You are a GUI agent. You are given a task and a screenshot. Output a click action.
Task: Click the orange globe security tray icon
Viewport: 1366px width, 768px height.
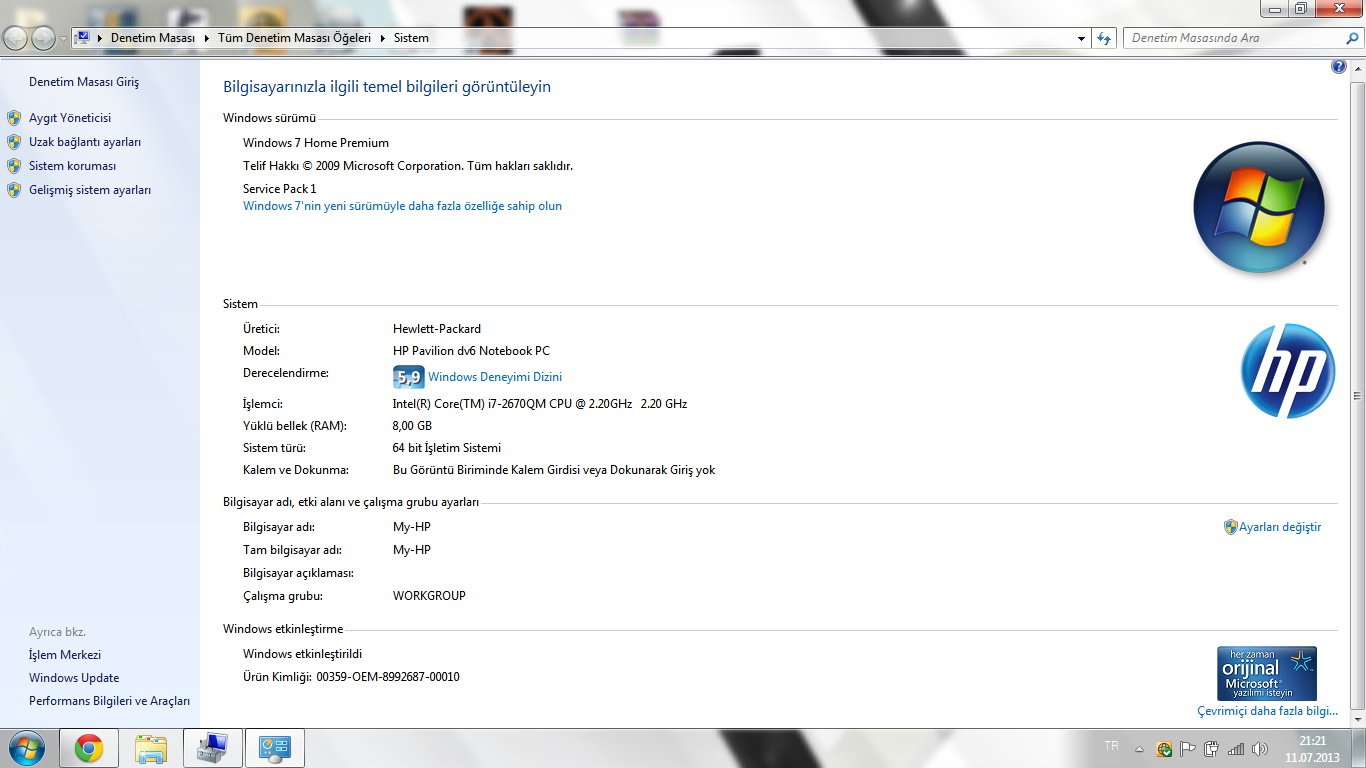point(1164,748)
